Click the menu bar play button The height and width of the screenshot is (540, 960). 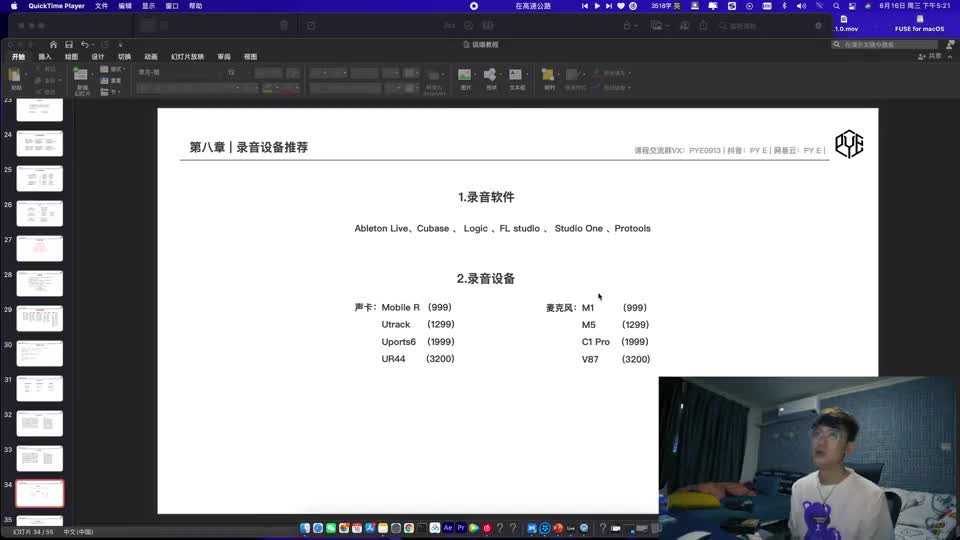[x=597, y=6]
